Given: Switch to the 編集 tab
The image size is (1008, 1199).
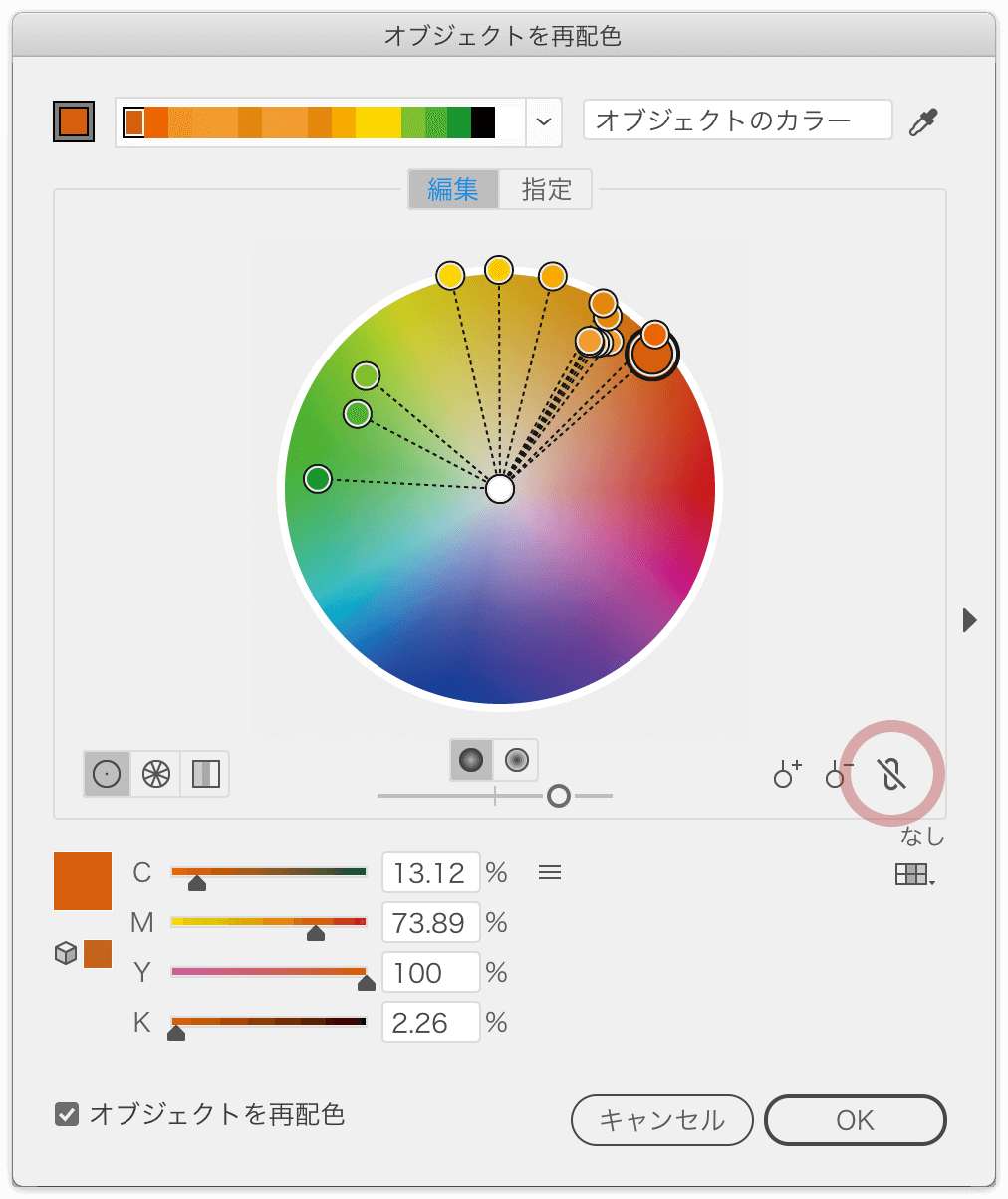Looking at the screenshot, I should pos(453,189).
